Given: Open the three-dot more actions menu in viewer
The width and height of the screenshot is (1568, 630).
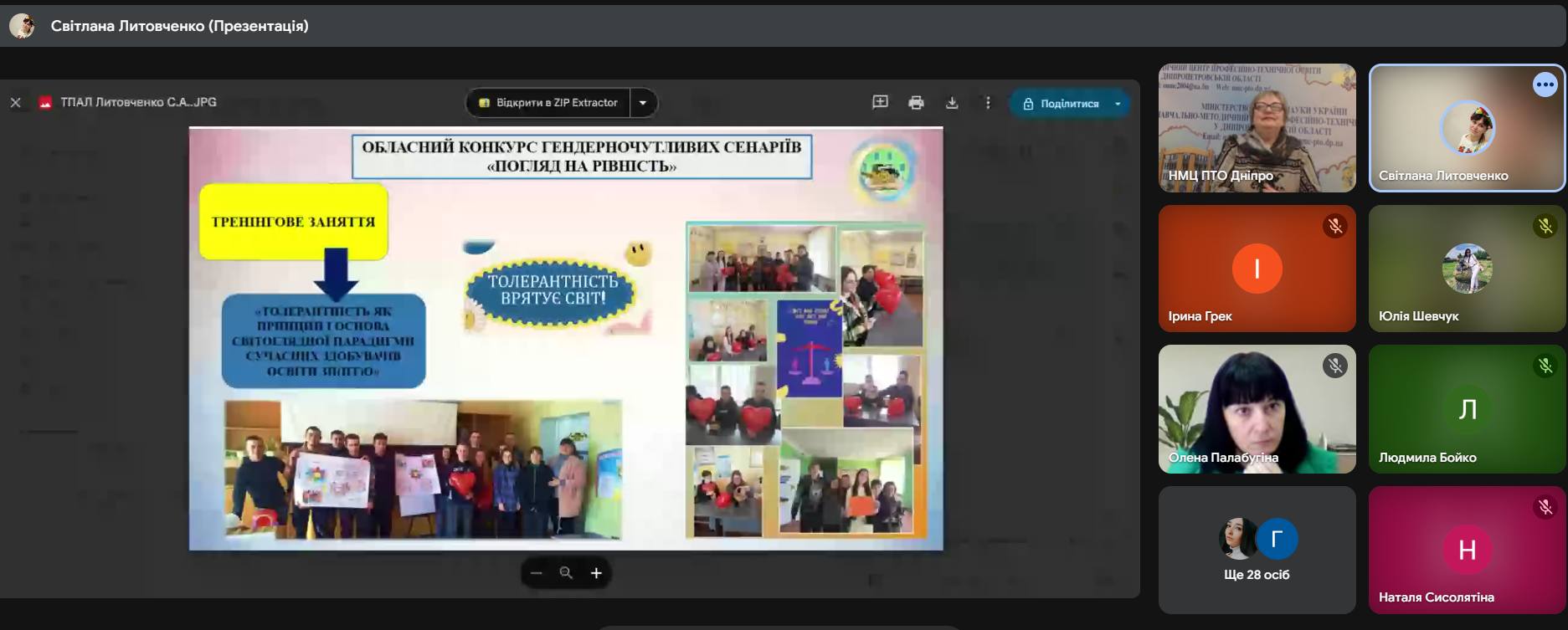Looking at the screenshot, I should pyautogui.click(x=988, y=102).
